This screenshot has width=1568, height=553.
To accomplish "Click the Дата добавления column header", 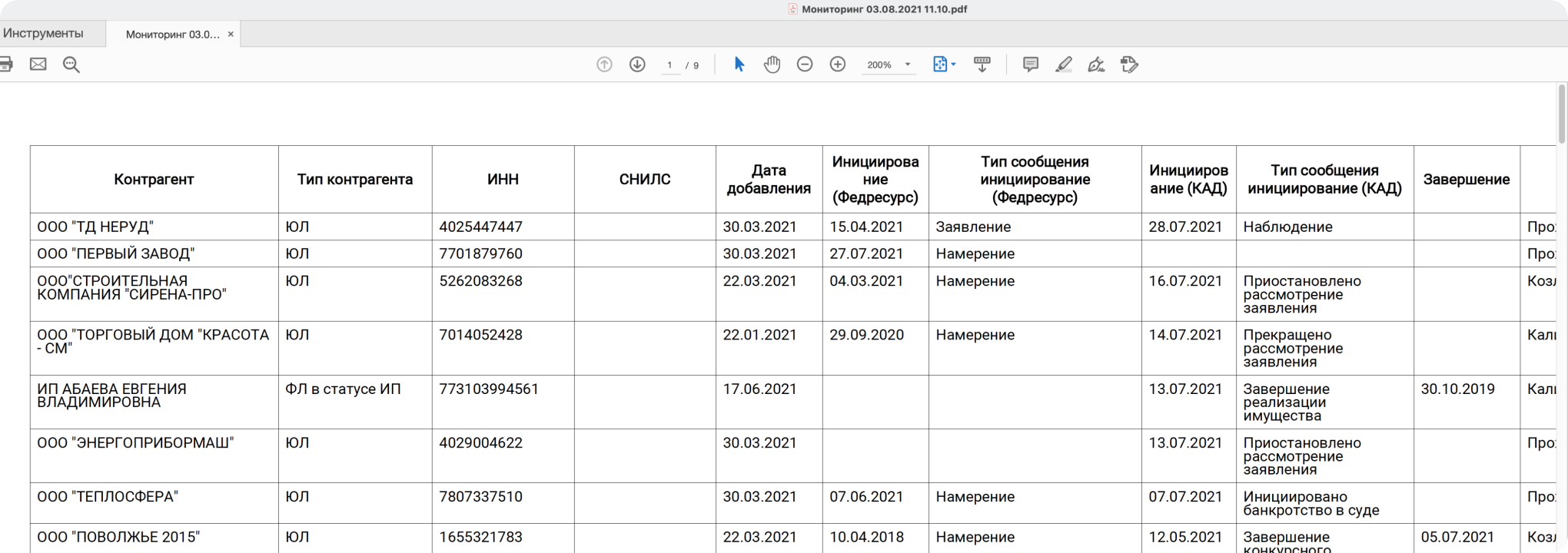I will [x=769, y=179].
